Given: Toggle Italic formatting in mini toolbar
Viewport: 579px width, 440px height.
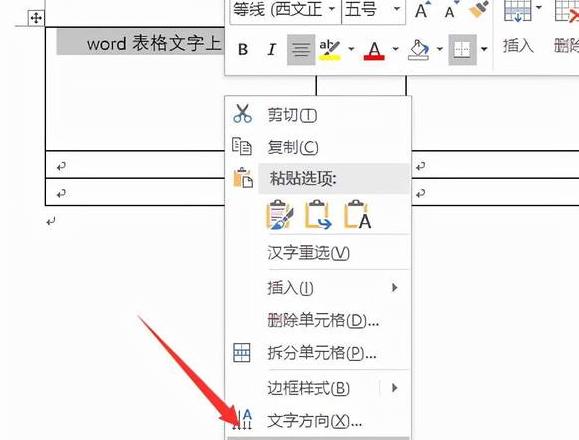Looking at the screenshot, I should [x=272, y=49].
